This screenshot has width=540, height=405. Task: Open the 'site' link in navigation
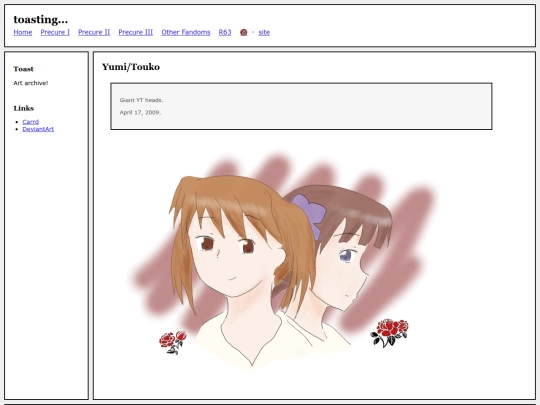point(264,32)
